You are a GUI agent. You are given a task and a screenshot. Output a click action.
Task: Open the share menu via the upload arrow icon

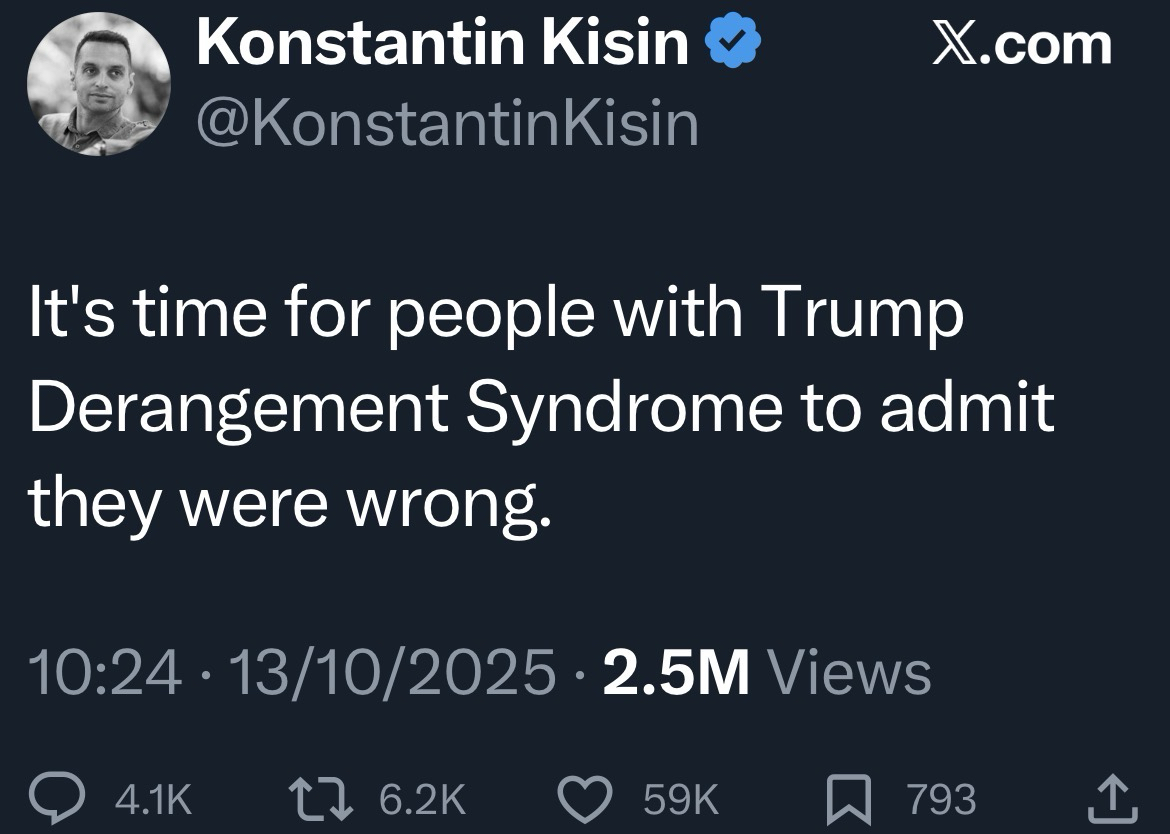pyautogui.click(x=1112, y=799)
